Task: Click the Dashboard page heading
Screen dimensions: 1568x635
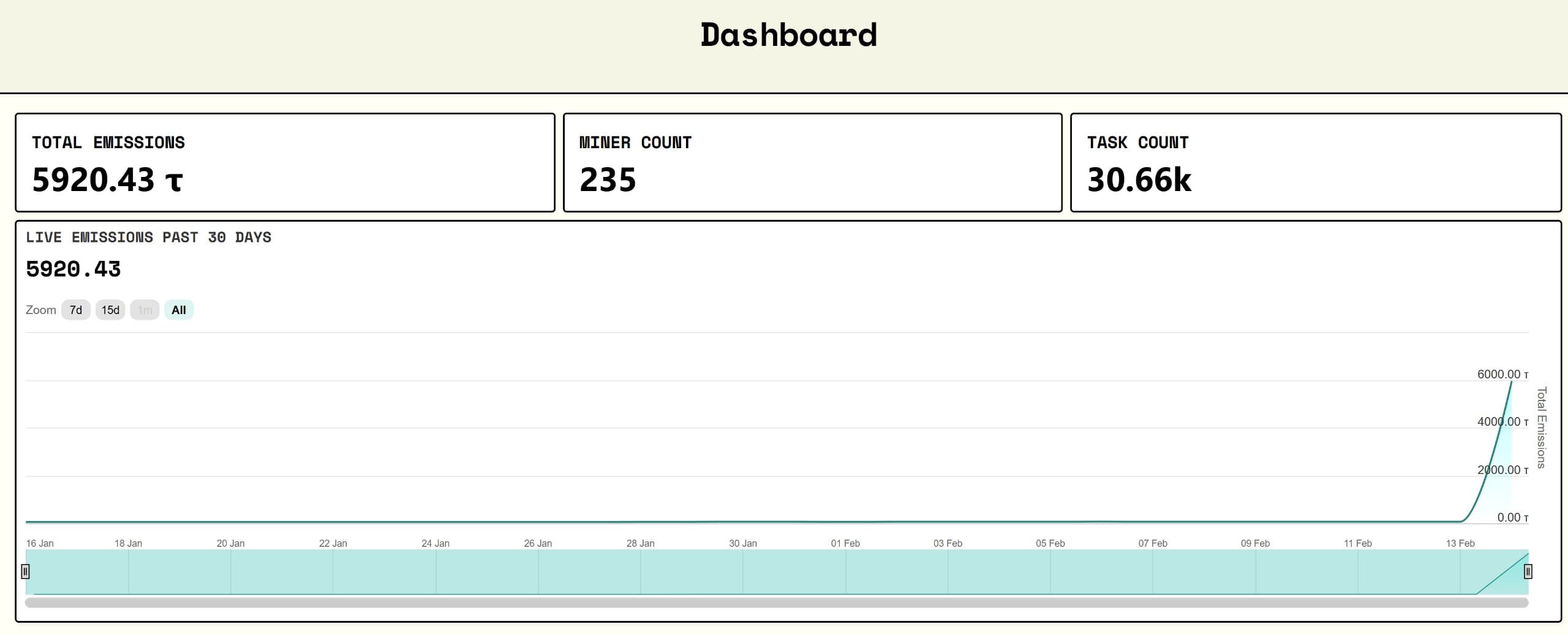Action: (788, 35)
